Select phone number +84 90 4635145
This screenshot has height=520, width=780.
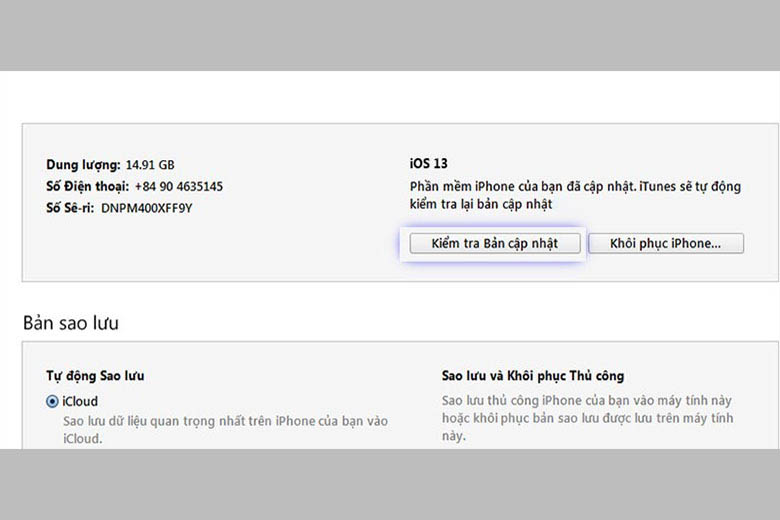coord(179,187)
